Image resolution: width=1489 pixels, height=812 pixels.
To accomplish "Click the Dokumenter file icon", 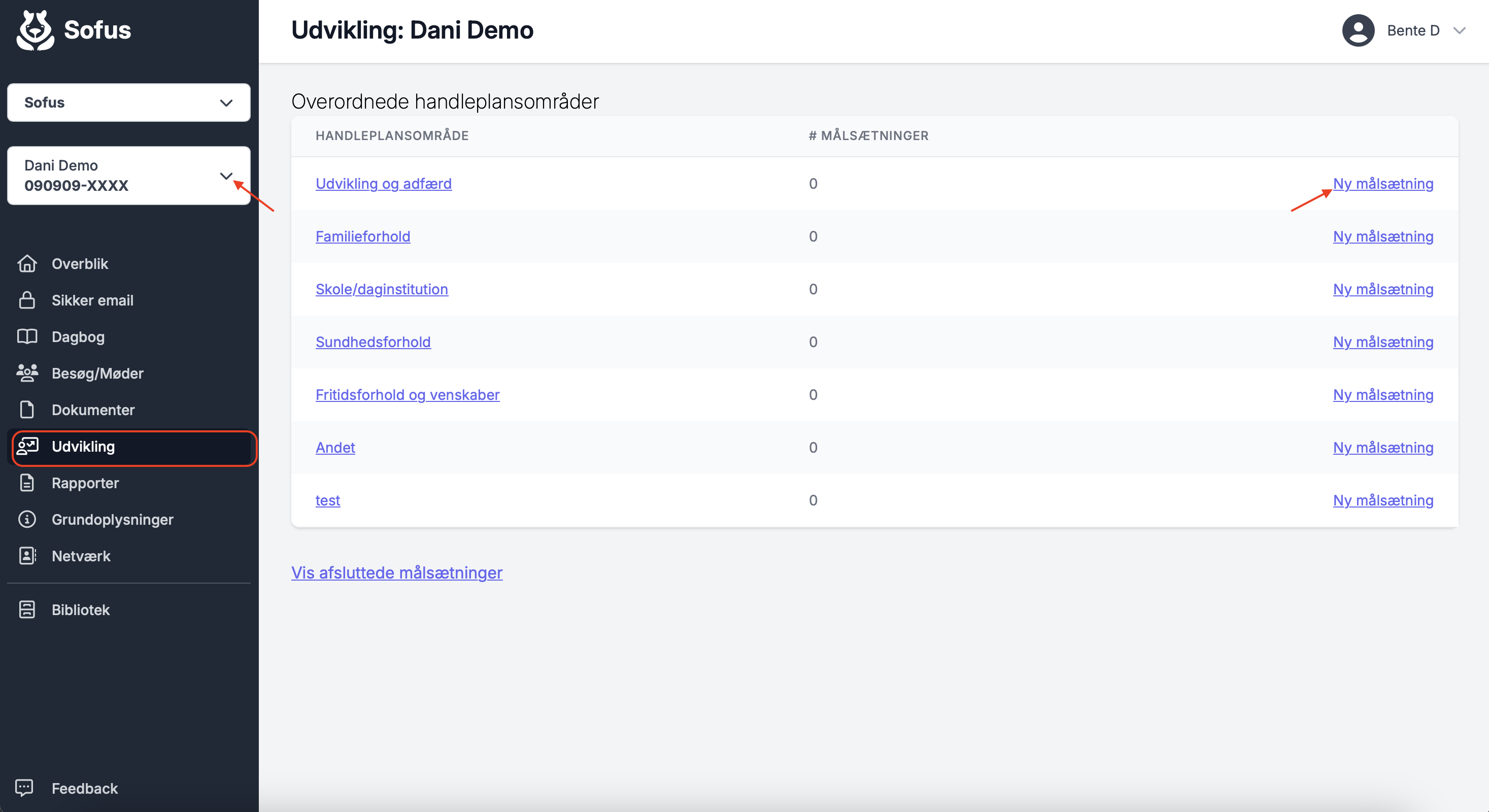I will pos(27,409).
